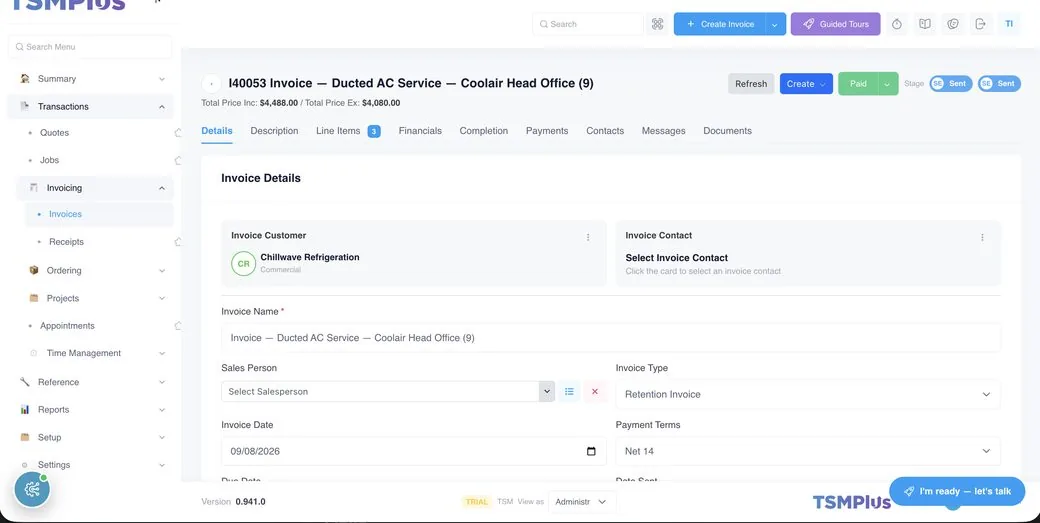Switch to the Messages tab
1040x523 pixels.
[x=663, y=131]
